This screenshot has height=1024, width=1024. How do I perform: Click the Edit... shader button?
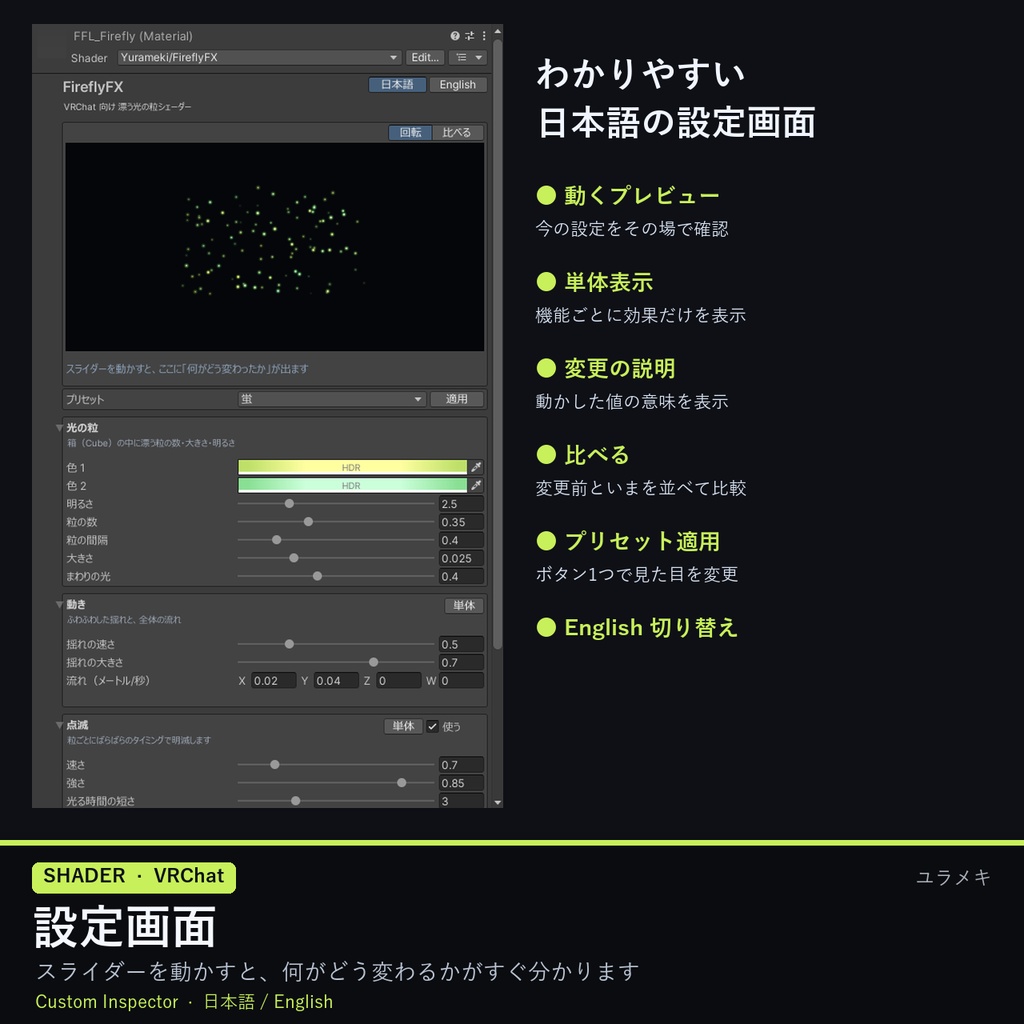[424, 57]
